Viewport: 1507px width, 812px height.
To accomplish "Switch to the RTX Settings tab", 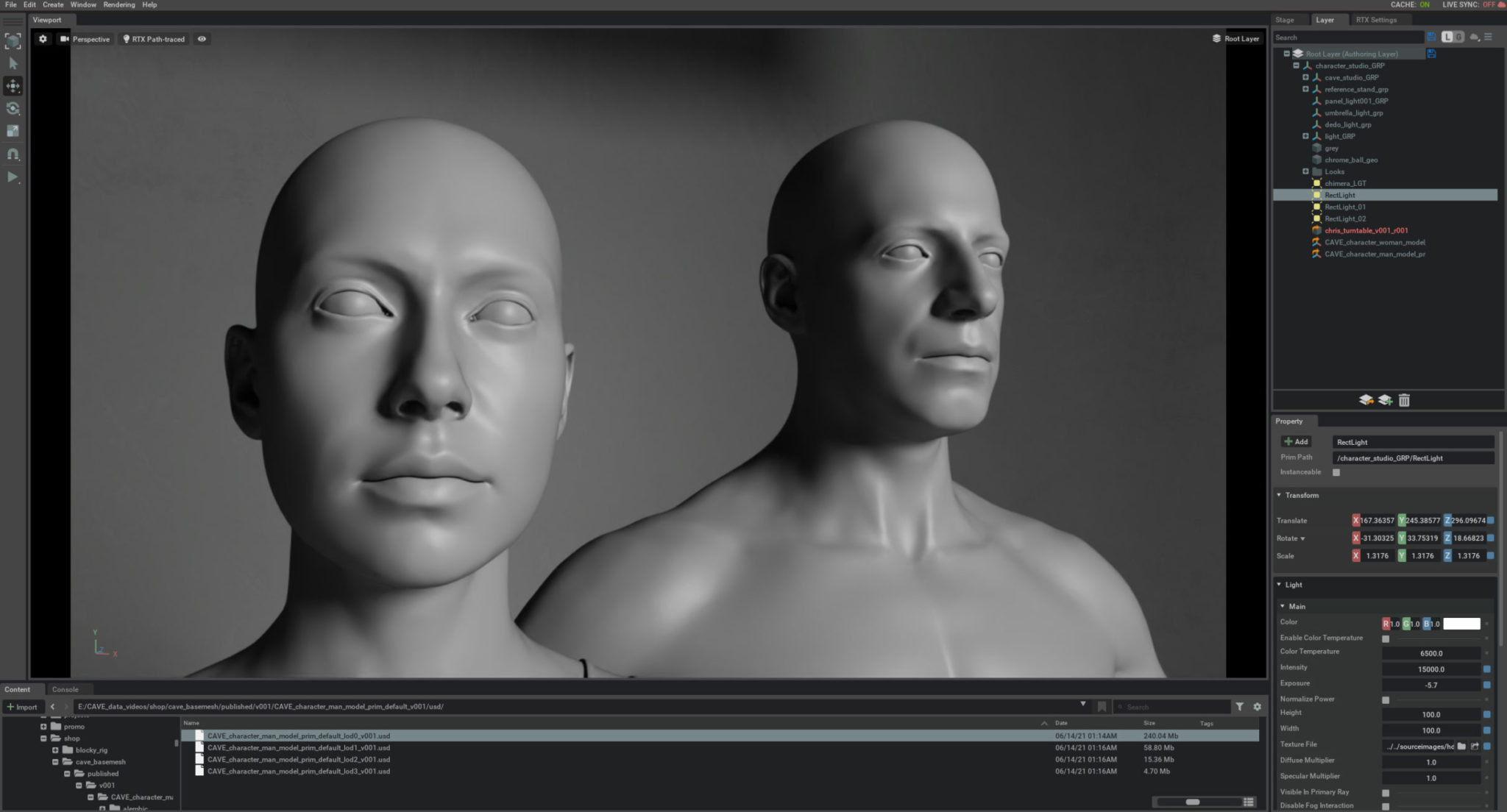I will 1375,20.
